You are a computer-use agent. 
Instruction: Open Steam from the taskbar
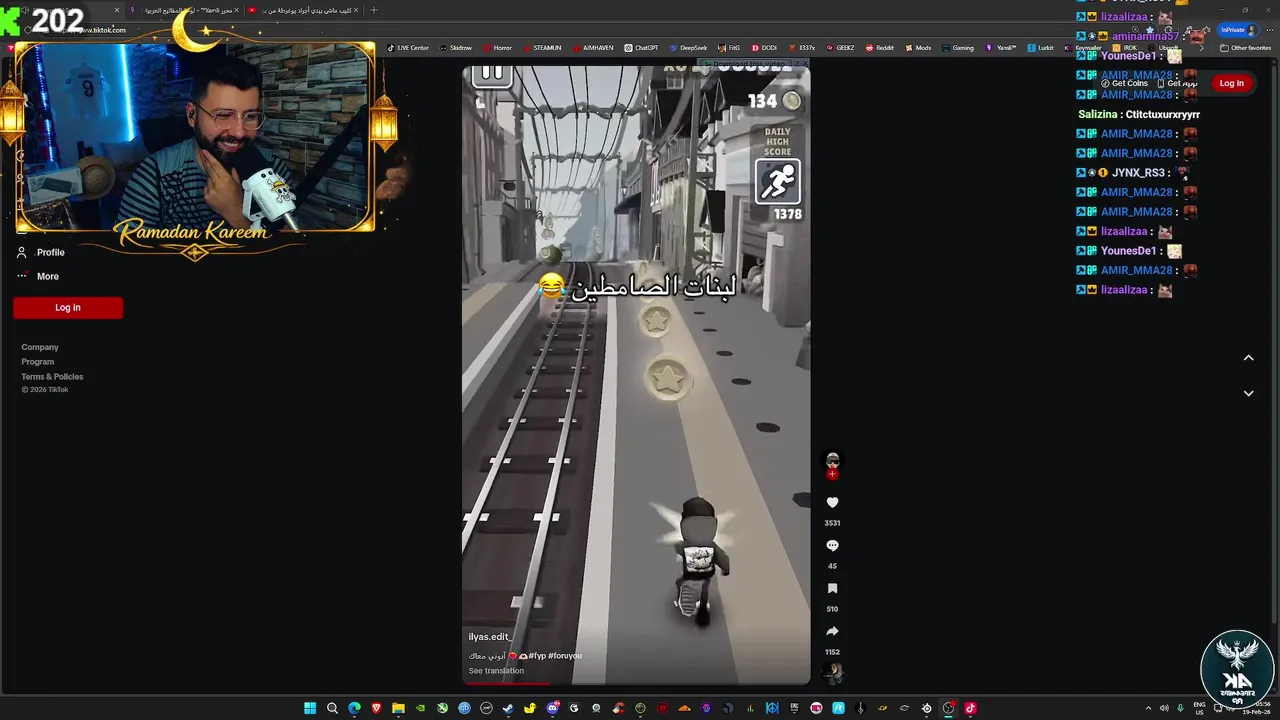[x=507, y=708]
